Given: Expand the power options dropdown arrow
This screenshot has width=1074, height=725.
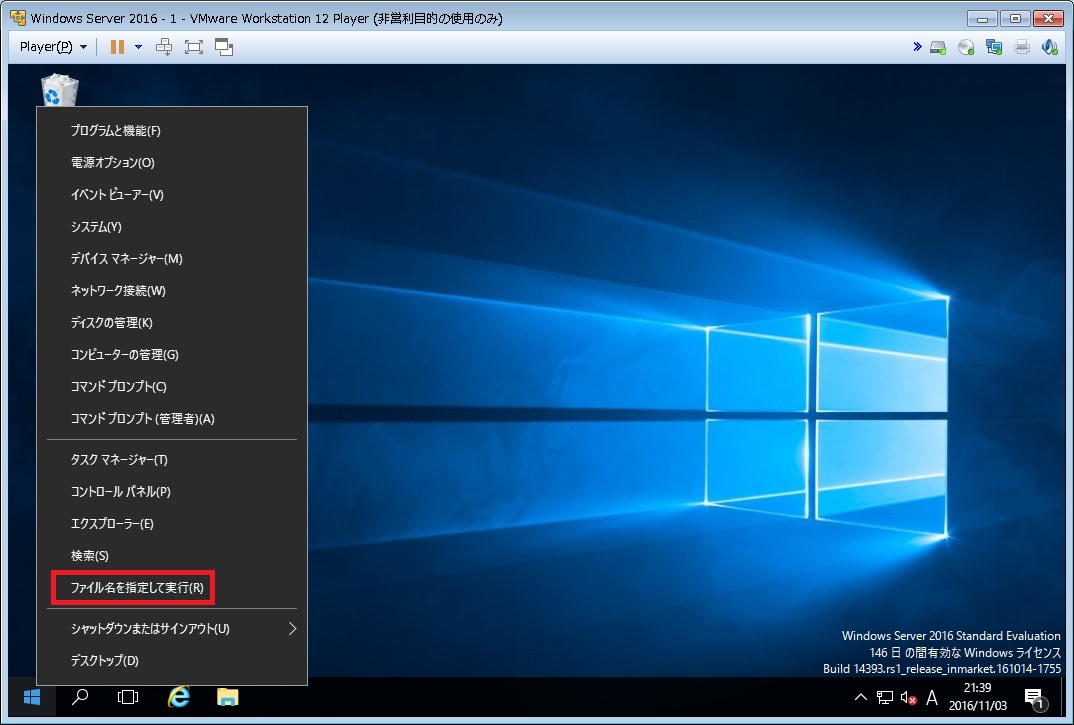Looking at the screenshot, I should 138,47.
